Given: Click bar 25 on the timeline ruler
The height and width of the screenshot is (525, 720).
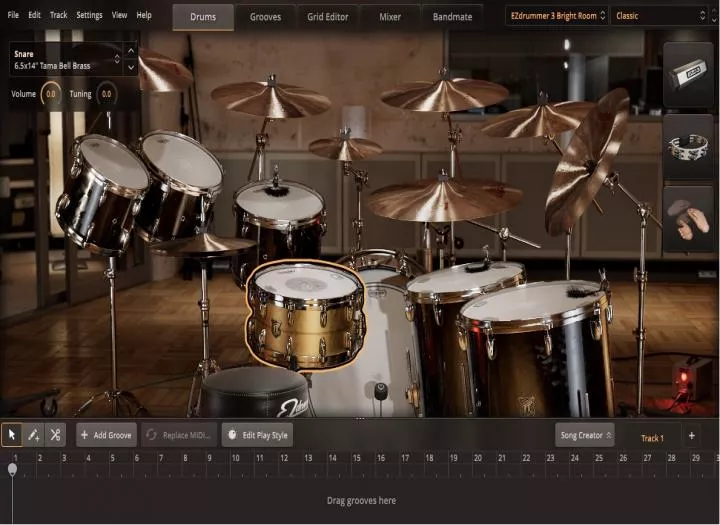Looking at the screenshot, I should (x=599, y=458).
